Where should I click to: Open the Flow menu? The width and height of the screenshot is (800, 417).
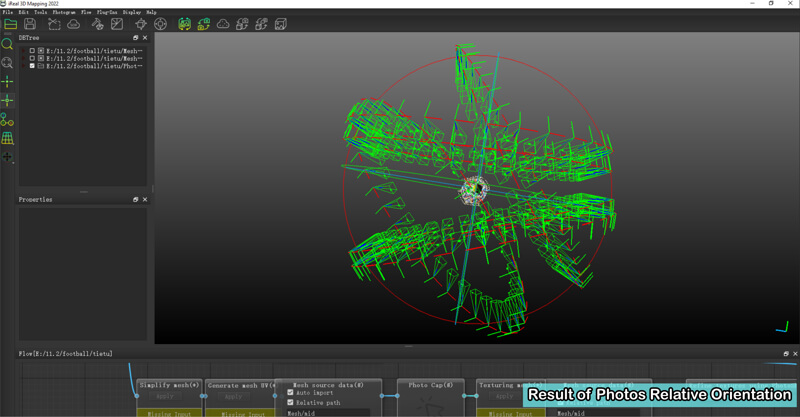tap(86, 12)
